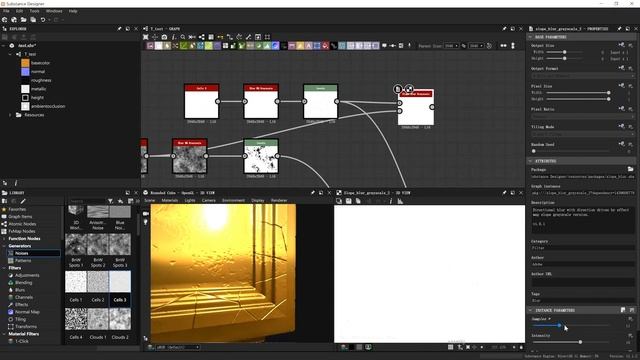The width and height of the screenshot is (640, 360).
Task: Collapse the Attributes section
Action: coord(530,161)
